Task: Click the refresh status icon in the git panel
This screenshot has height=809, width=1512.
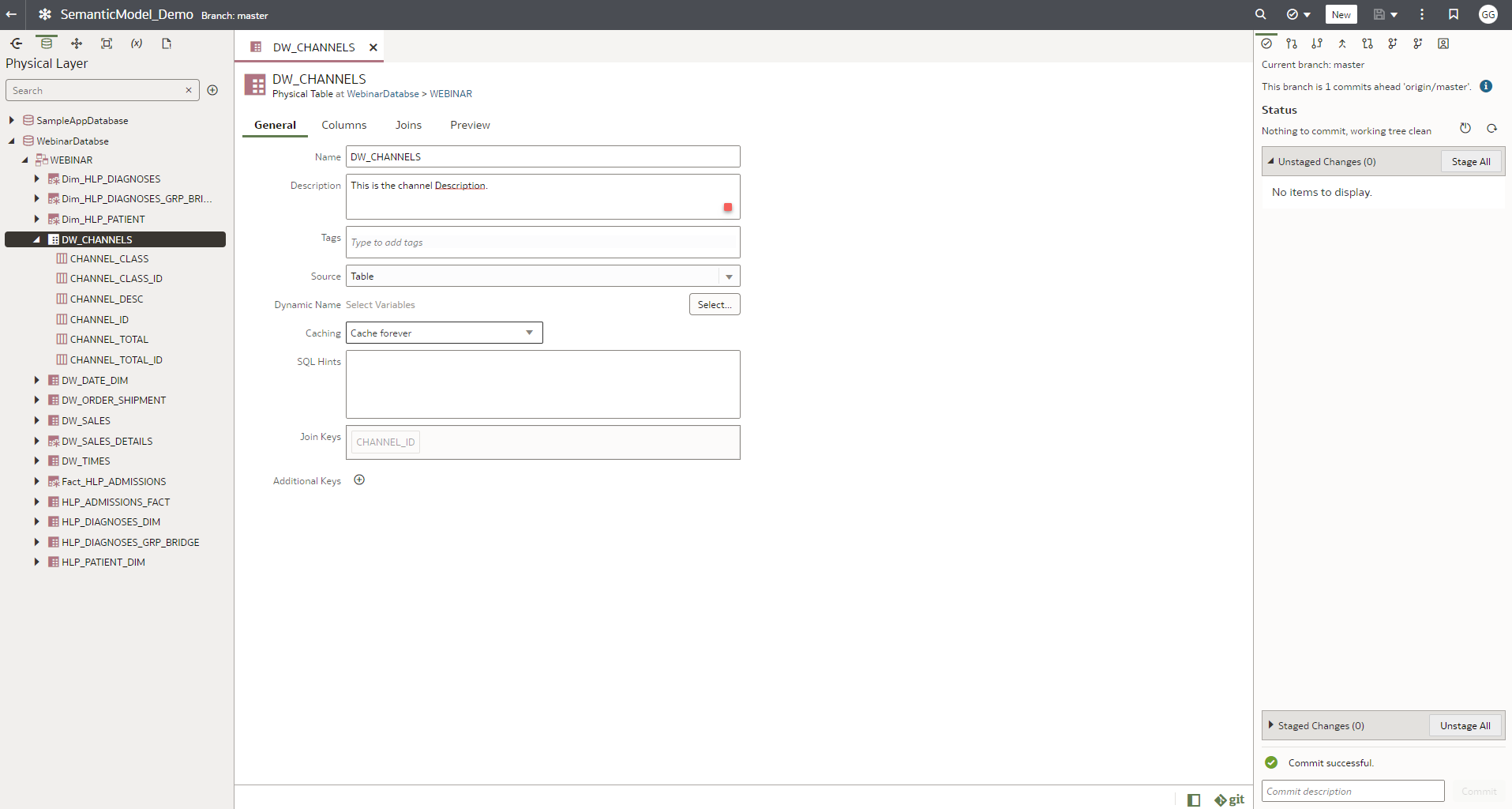Action: coord(1491,128)
